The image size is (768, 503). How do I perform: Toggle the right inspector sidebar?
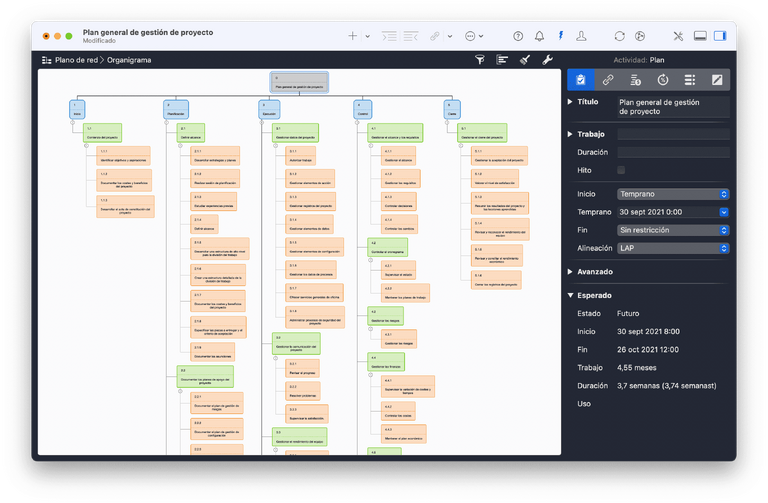[721, 36]
